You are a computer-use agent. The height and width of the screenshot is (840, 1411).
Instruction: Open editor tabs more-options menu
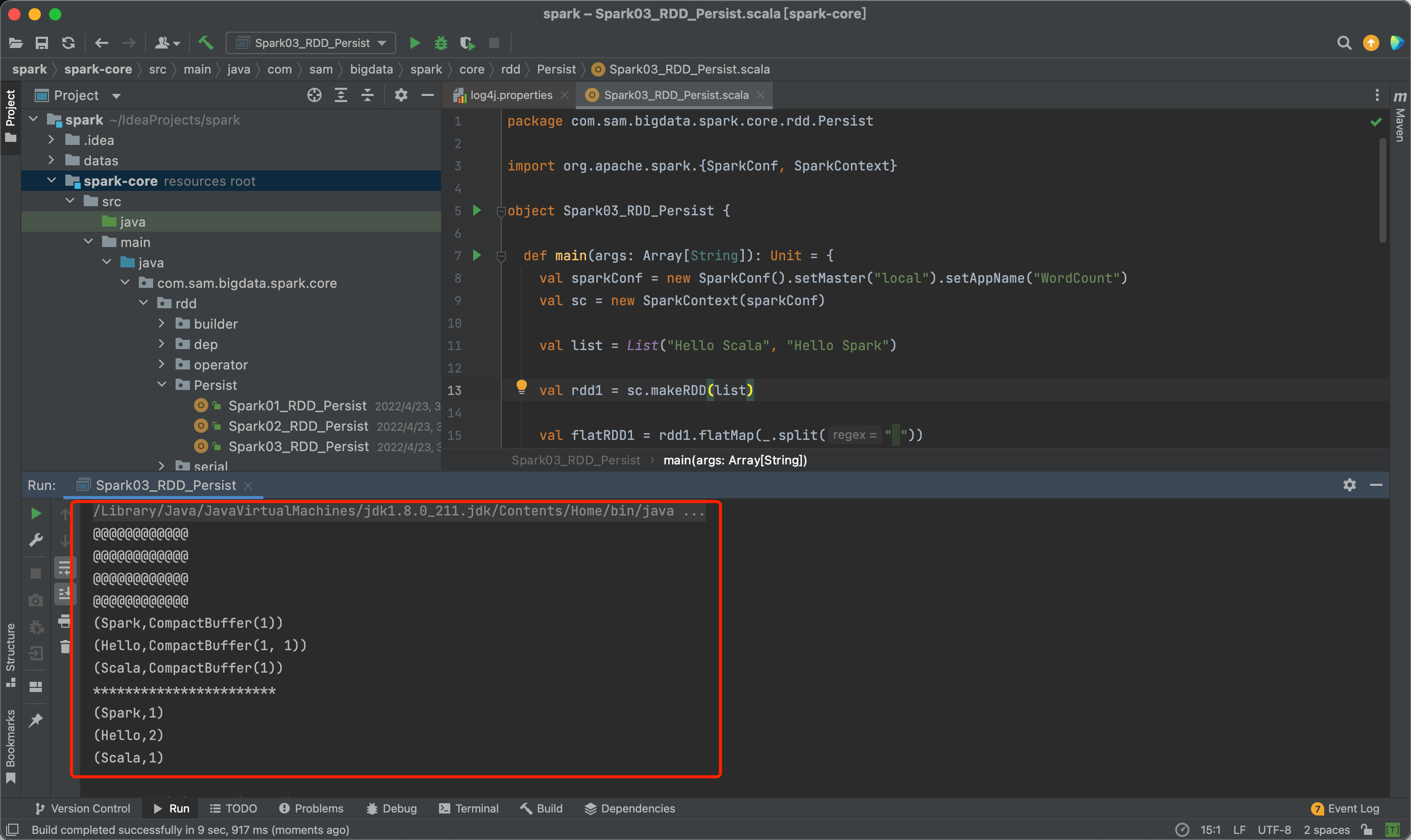tap(1376, 95)
